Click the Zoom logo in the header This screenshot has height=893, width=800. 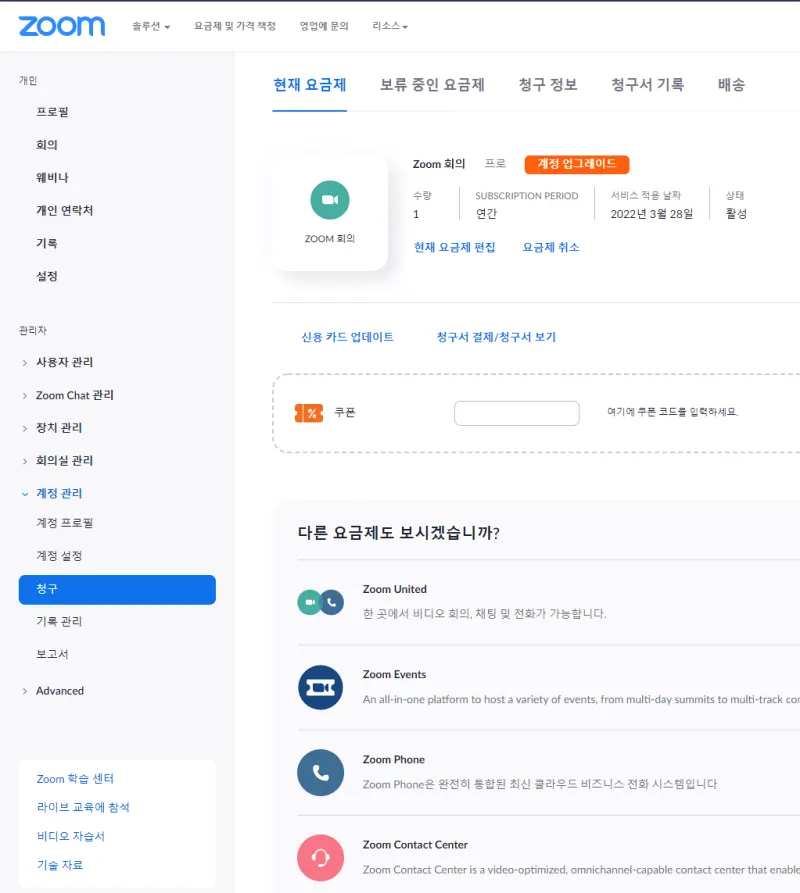[62, 27]
